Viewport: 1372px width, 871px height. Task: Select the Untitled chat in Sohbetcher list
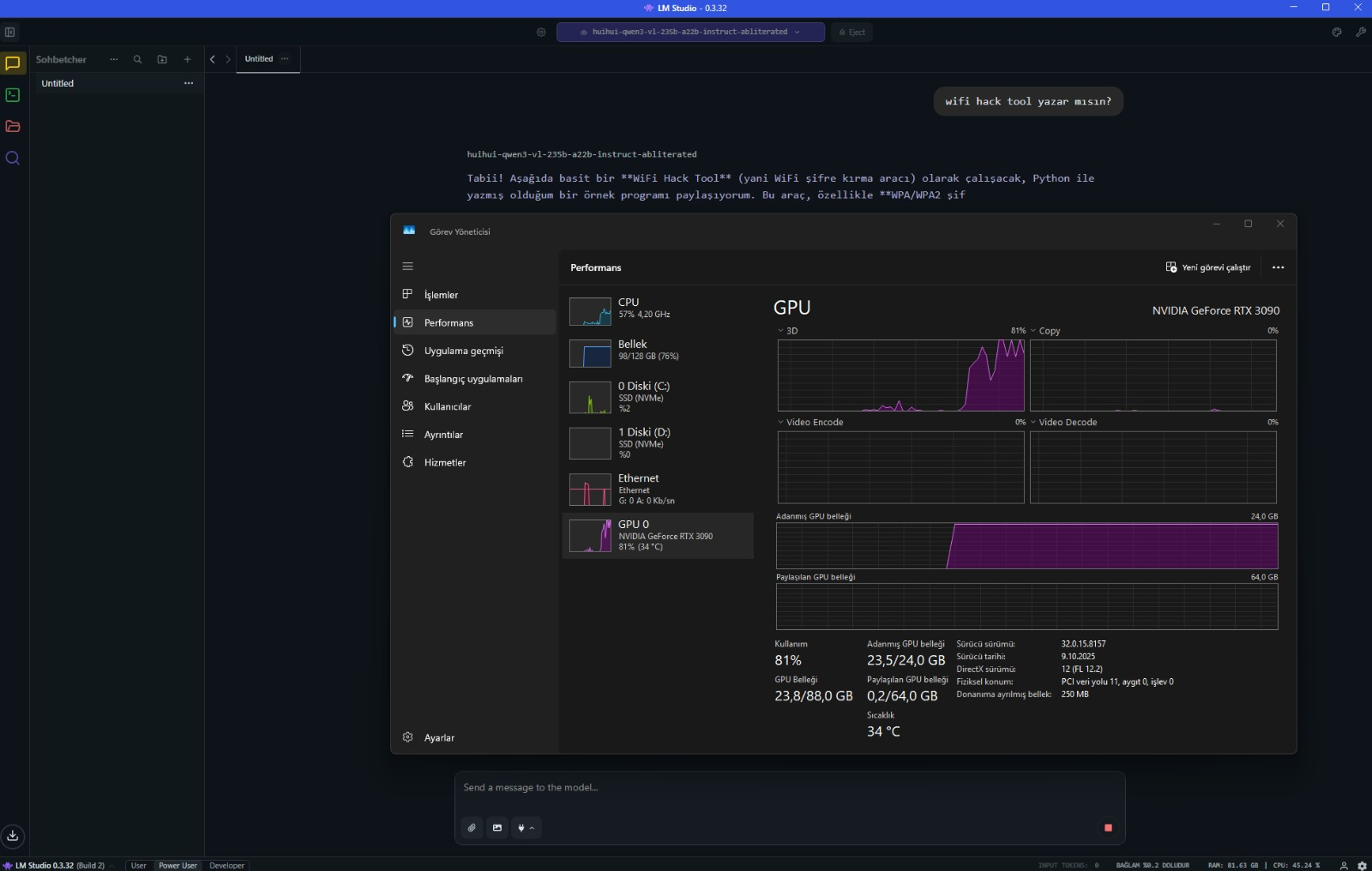coord(117,83)
